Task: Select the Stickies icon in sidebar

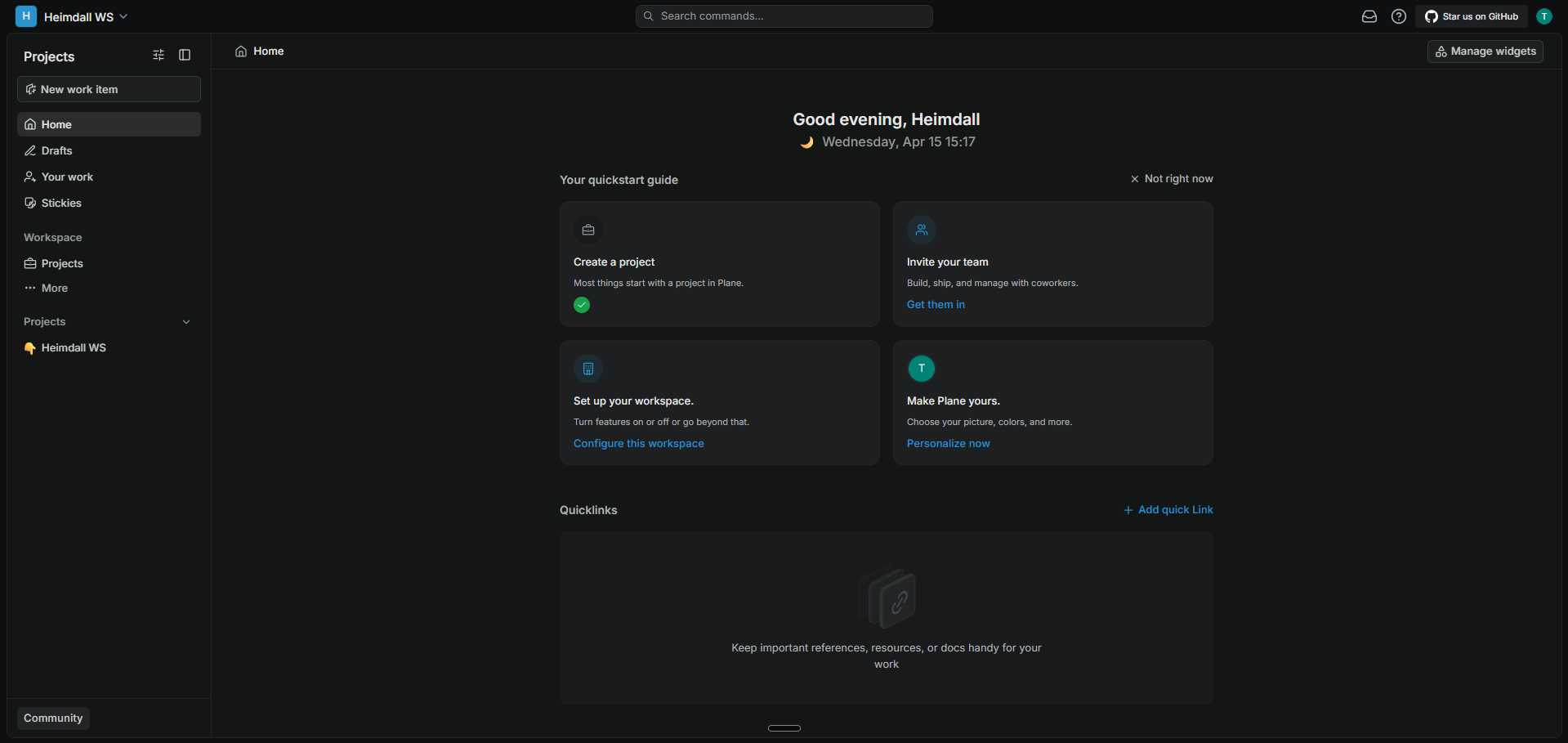Action: coord(30,203)
